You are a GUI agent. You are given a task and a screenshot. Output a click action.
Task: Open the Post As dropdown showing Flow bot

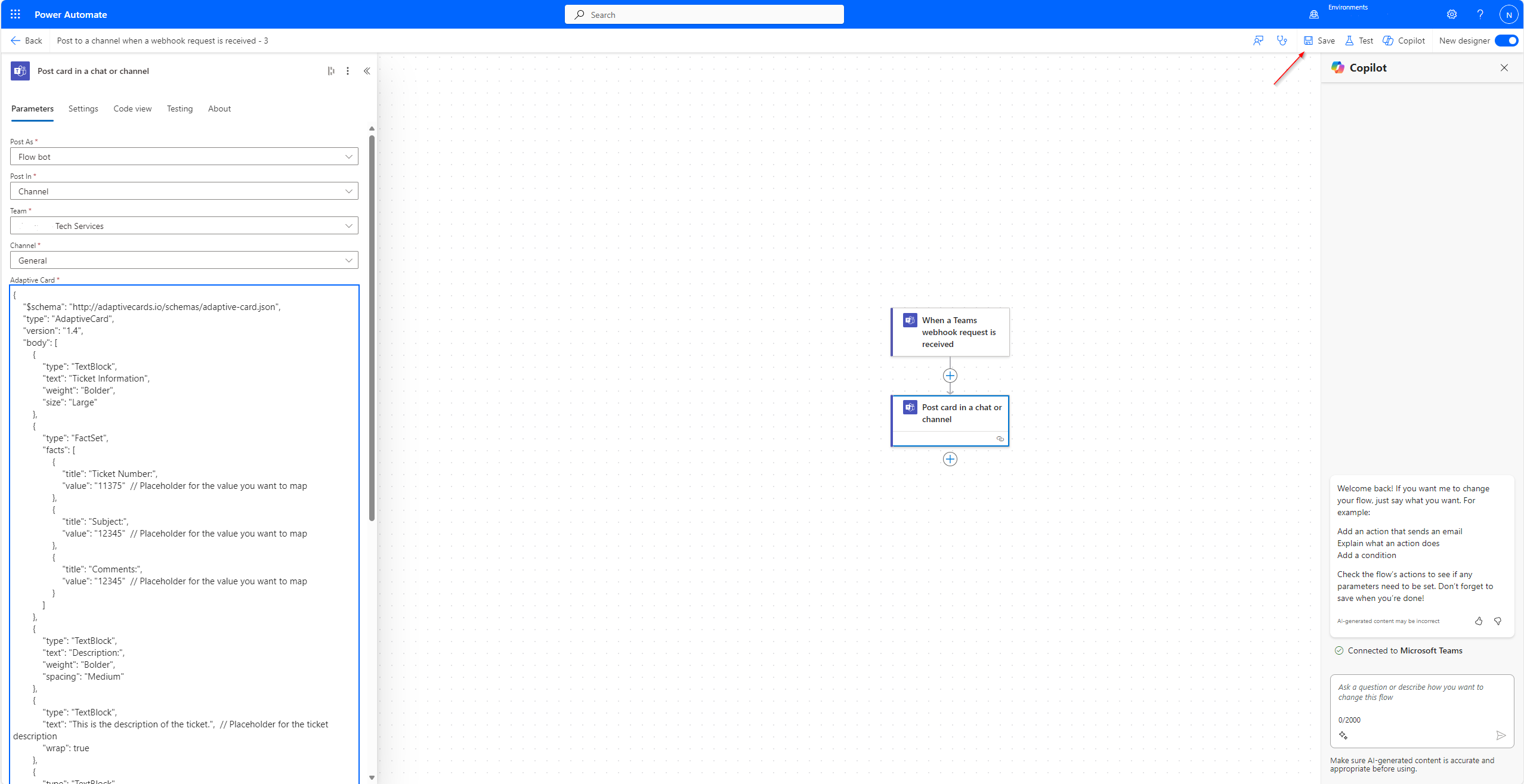[184, 156]
